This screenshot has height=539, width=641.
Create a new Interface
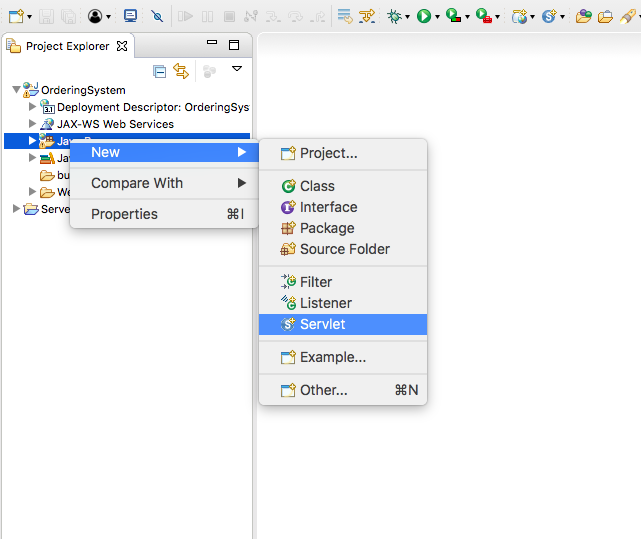pyautogui.click(x=343, y=207)
